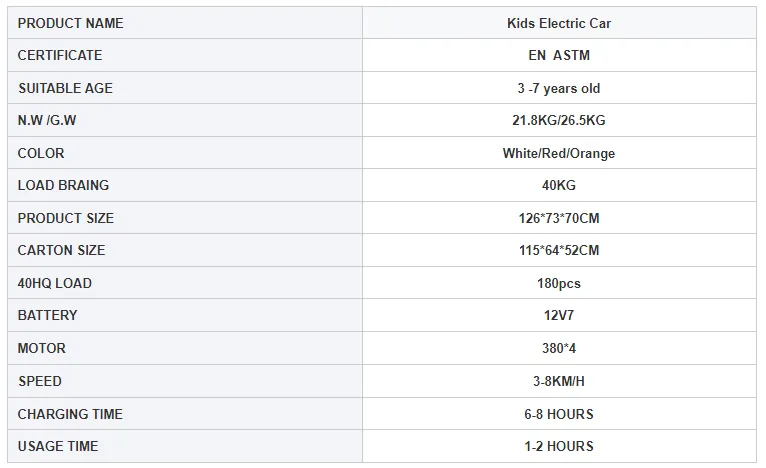Select the 380*4 motor value
The height and width of the screenshot is (468, 766).
pos(559,348)
